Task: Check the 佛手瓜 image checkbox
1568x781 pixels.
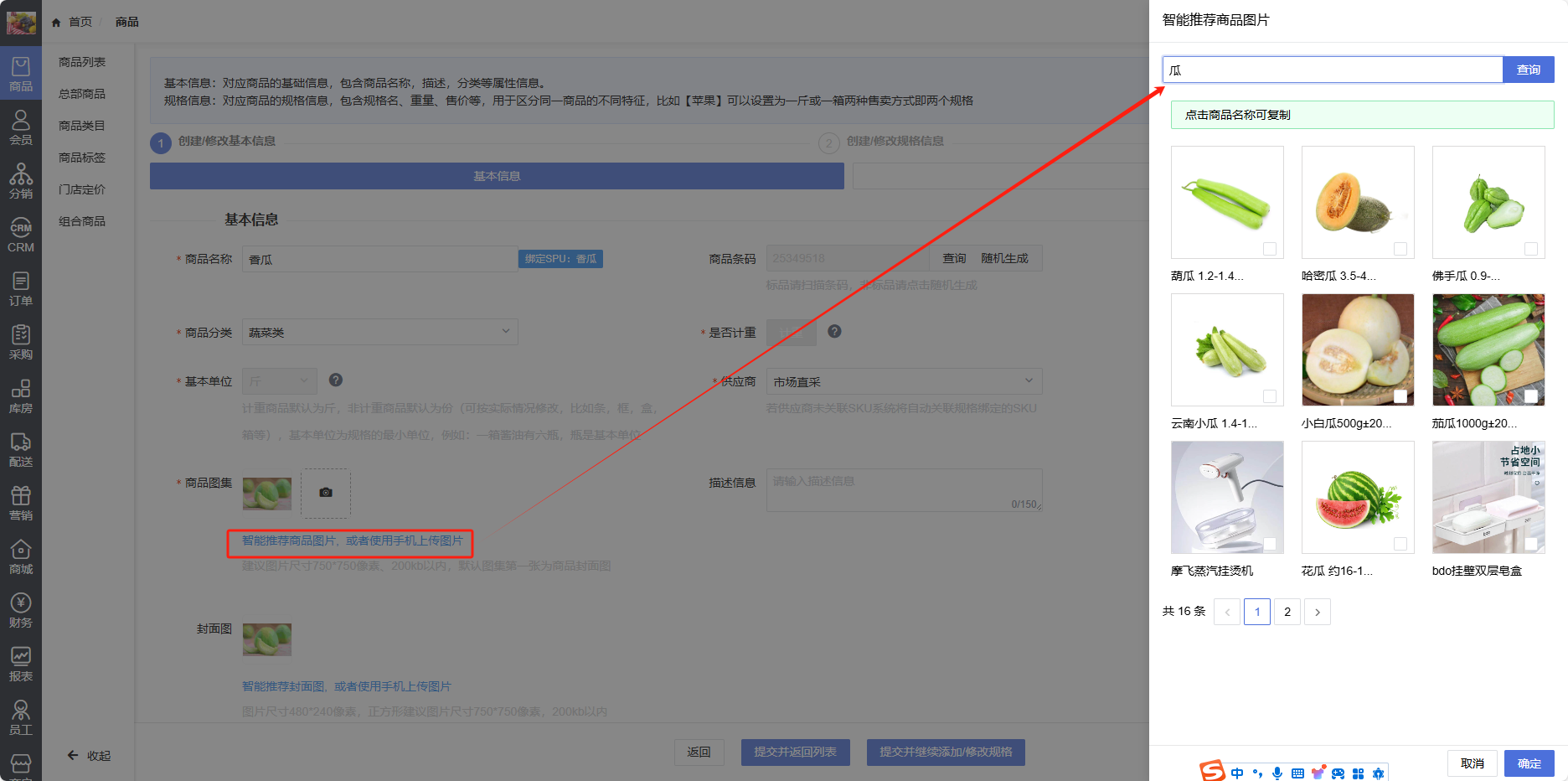Action: (x=1531, y=249)
